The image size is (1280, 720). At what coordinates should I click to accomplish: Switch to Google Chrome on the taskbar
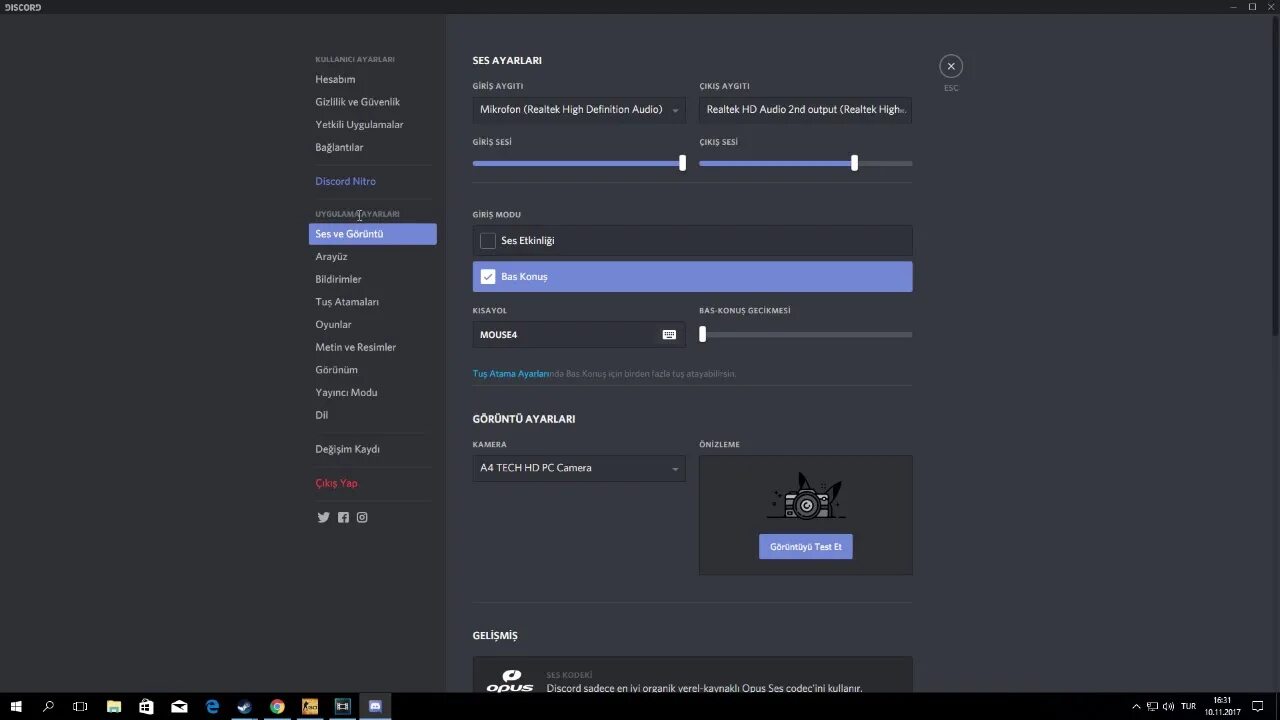277,706
